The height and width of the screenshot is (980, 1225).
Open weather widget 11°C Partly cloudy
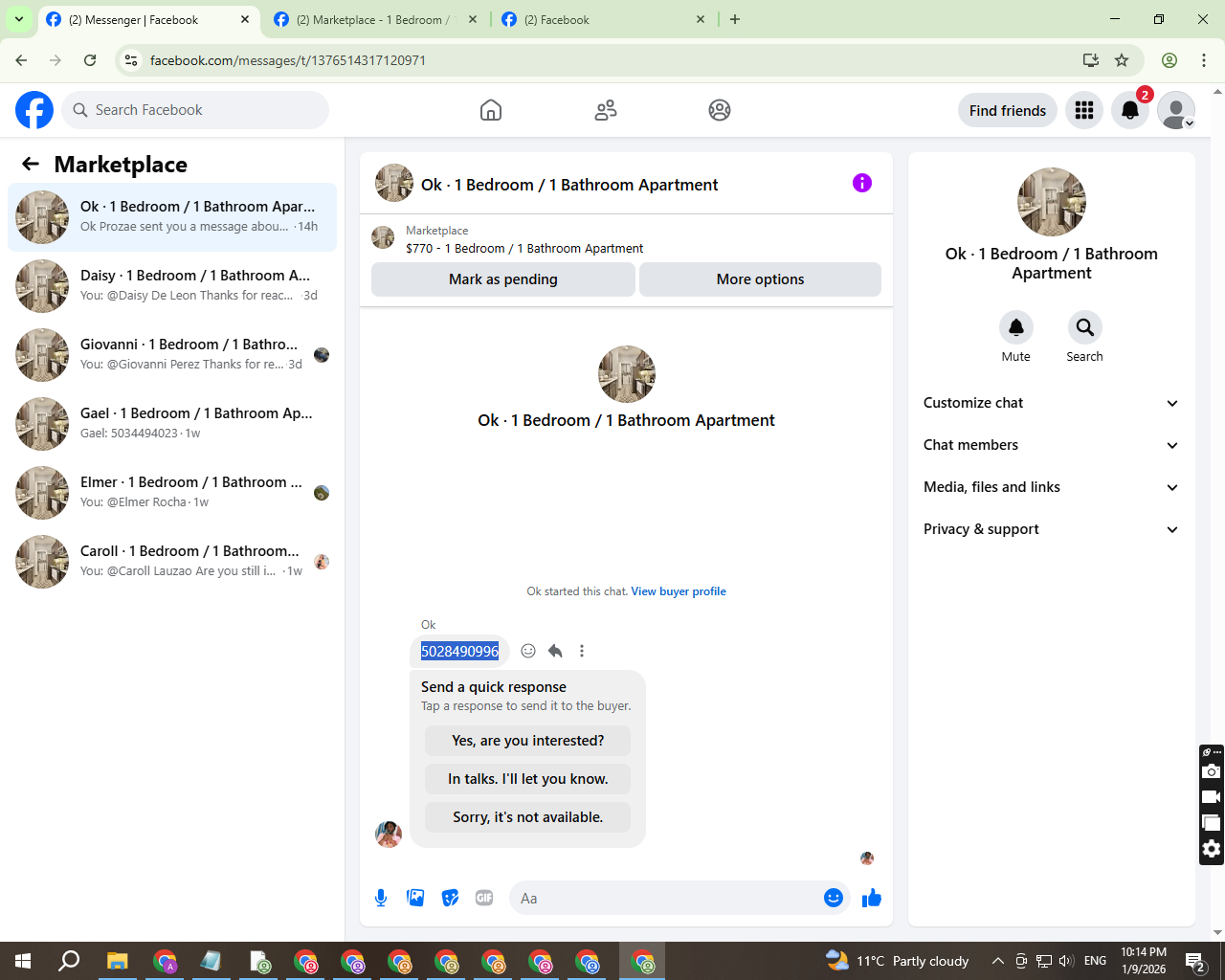pyautogui.click(x=898, y=961)
